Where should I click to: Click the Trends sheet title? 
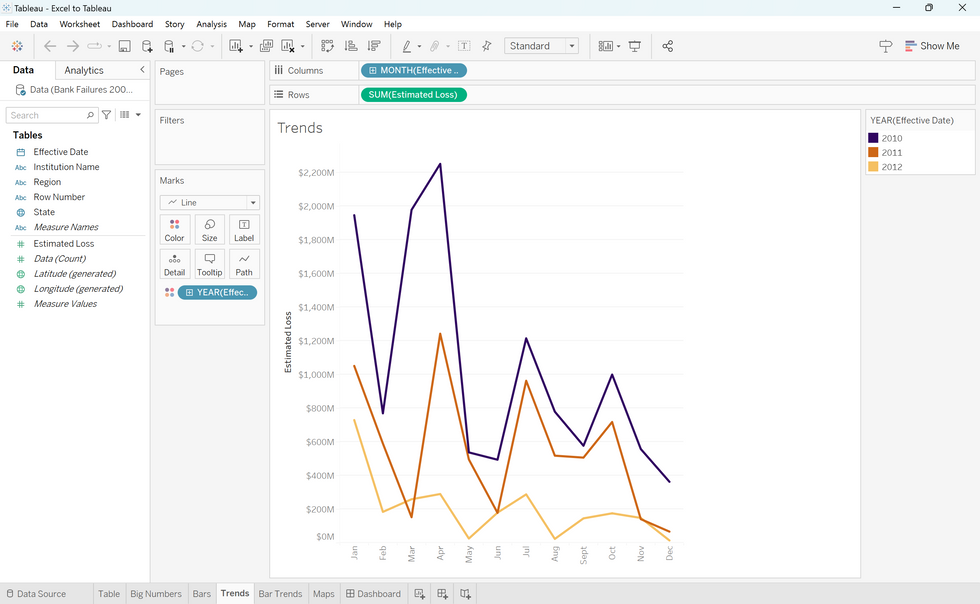tap(300, 128)
